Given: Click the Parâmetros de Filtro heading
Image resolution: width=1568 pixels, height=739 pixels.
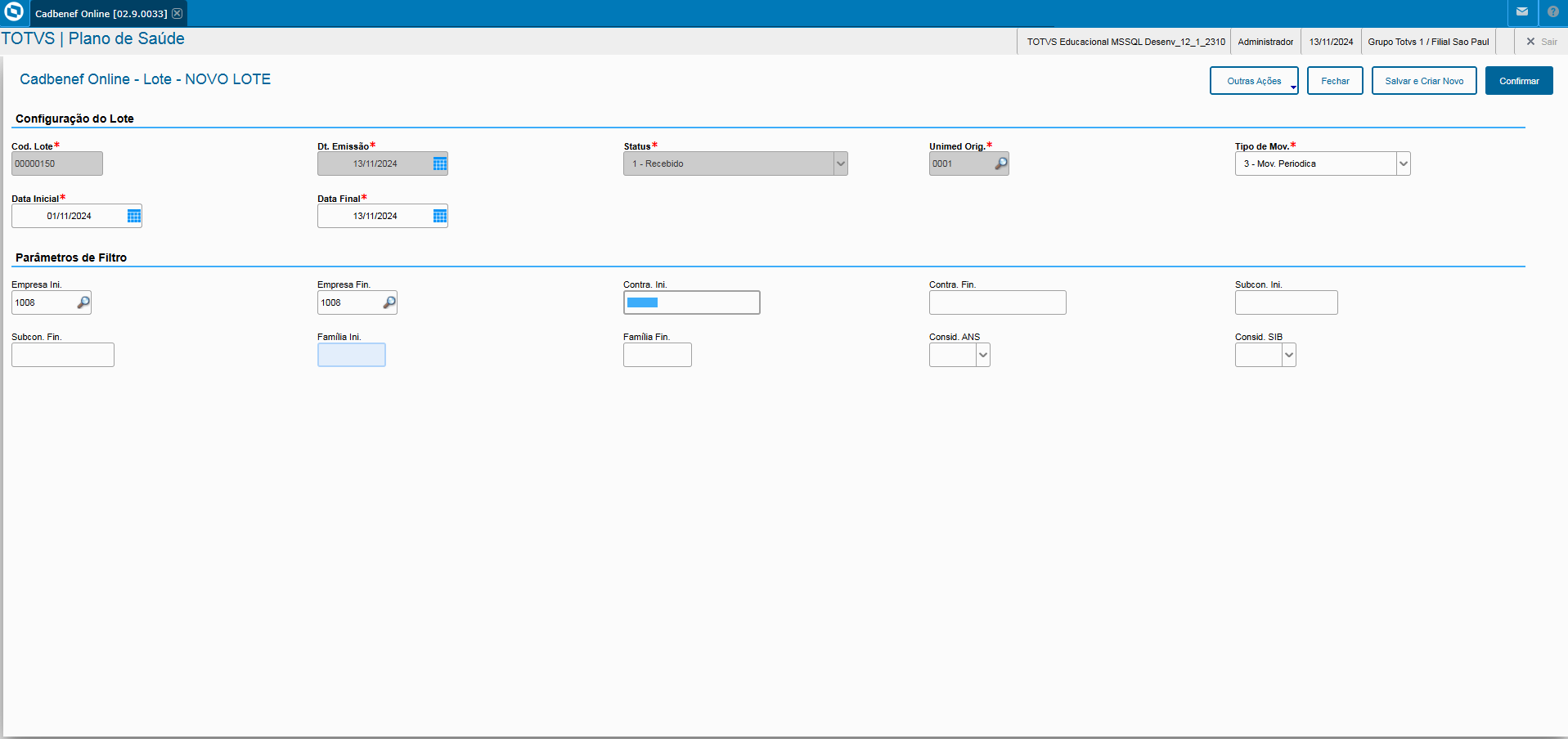Looking at the screenshot, I should (71, 258).
